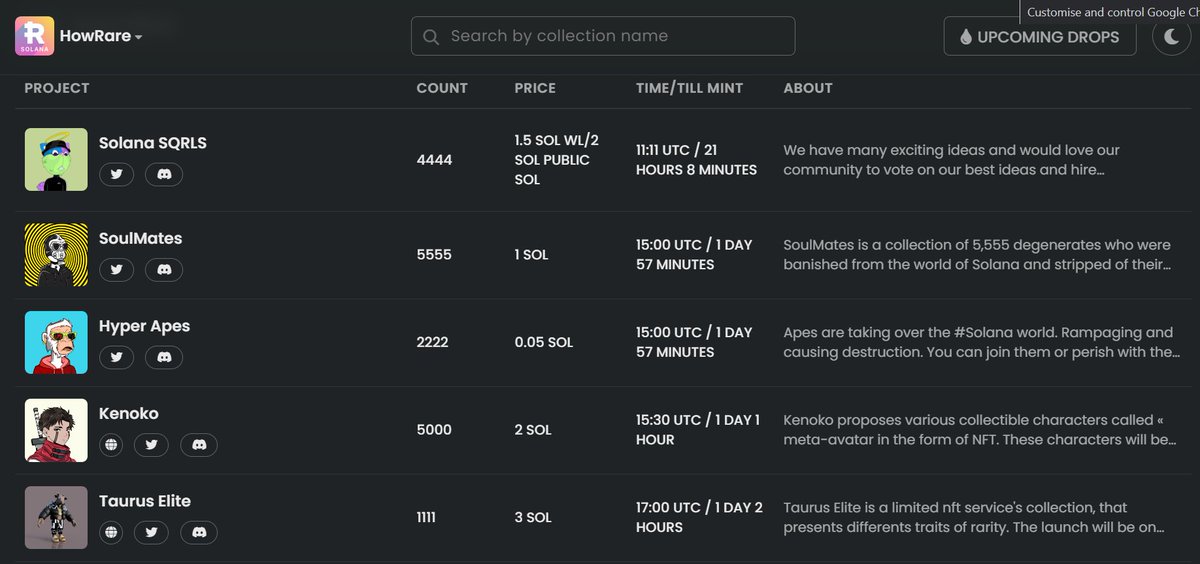The image size is (1200, 564).
Task: Select the 2222 count value
Action: point(433,342)
